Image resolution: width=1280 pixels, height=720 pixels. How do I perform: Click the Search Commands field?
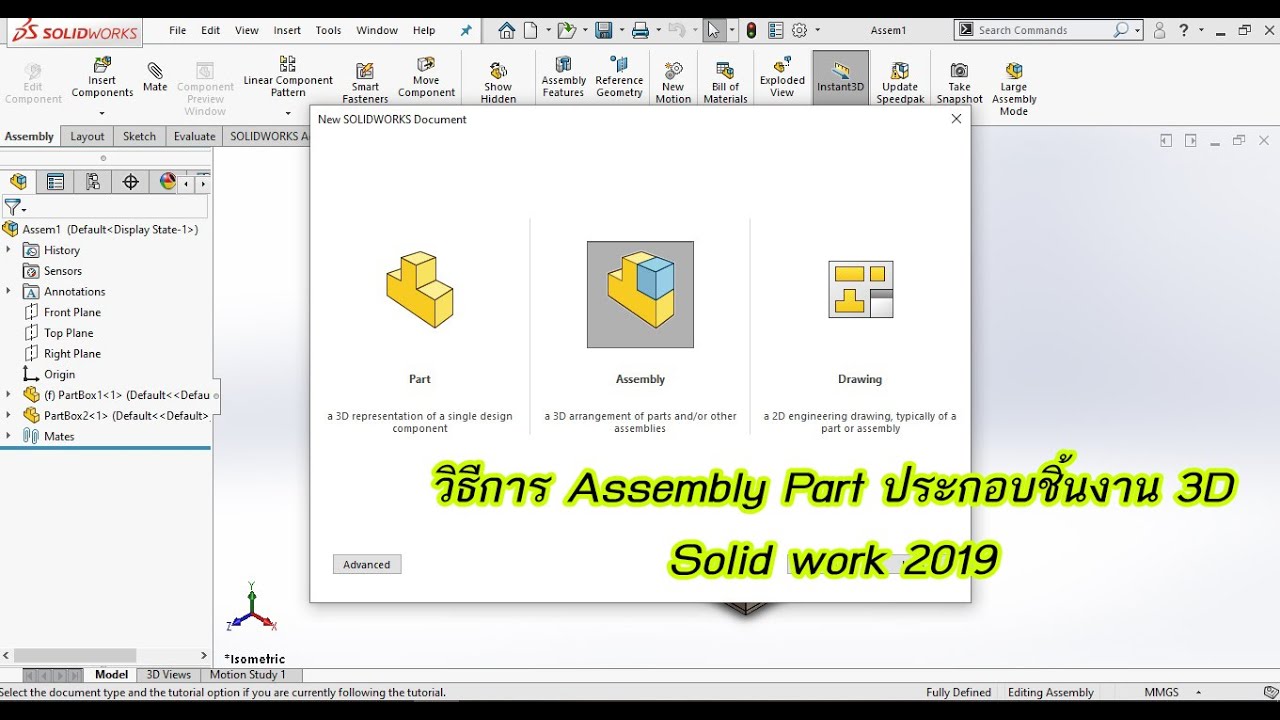tap(1048, 30)
